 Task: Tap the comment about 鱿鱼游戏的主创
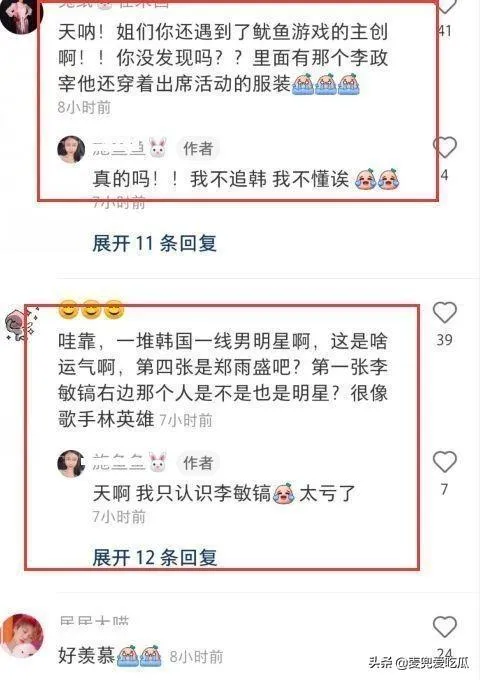click(223, 58)
